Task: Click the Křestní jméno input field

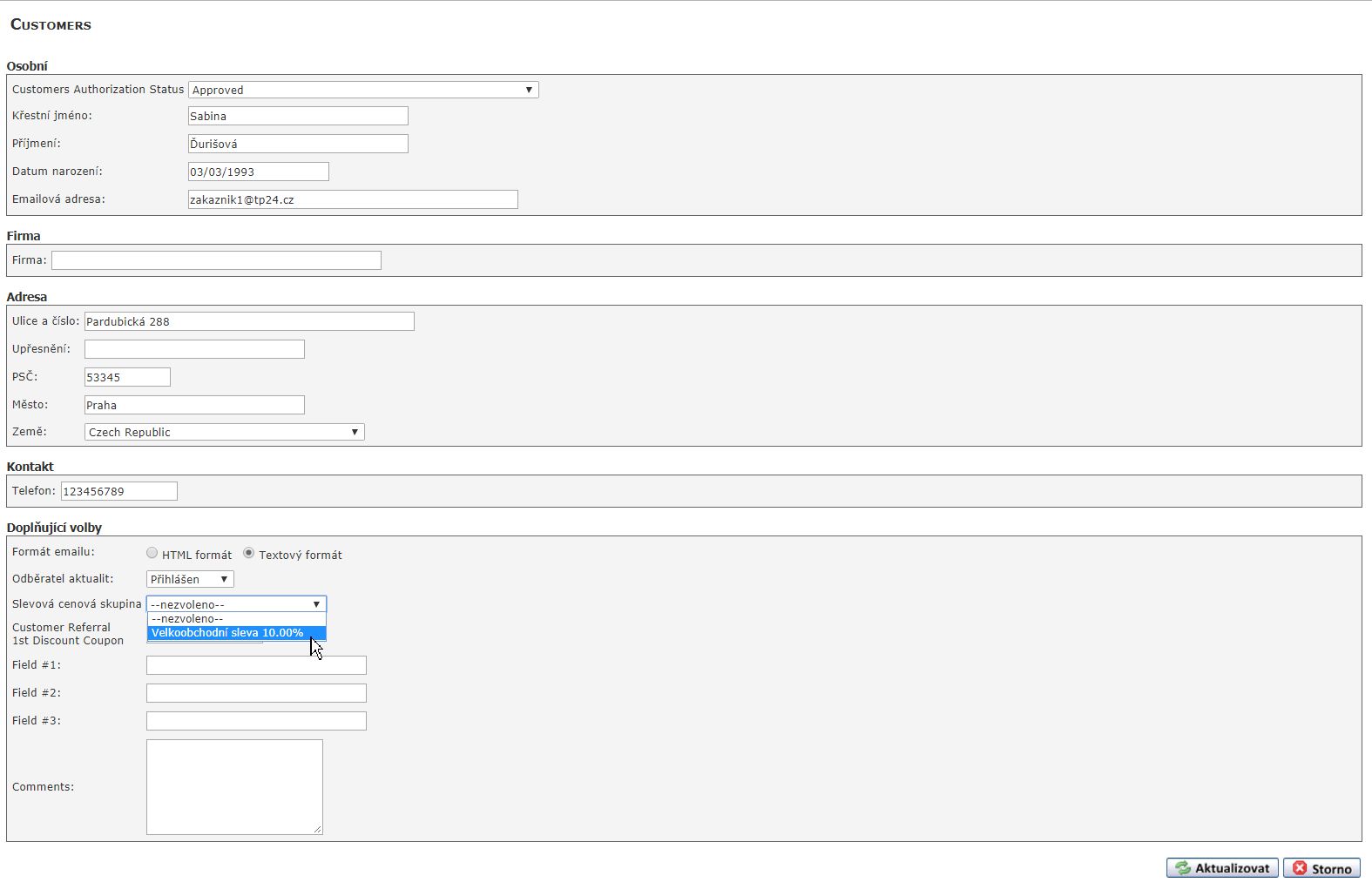Action: [298, 116]
